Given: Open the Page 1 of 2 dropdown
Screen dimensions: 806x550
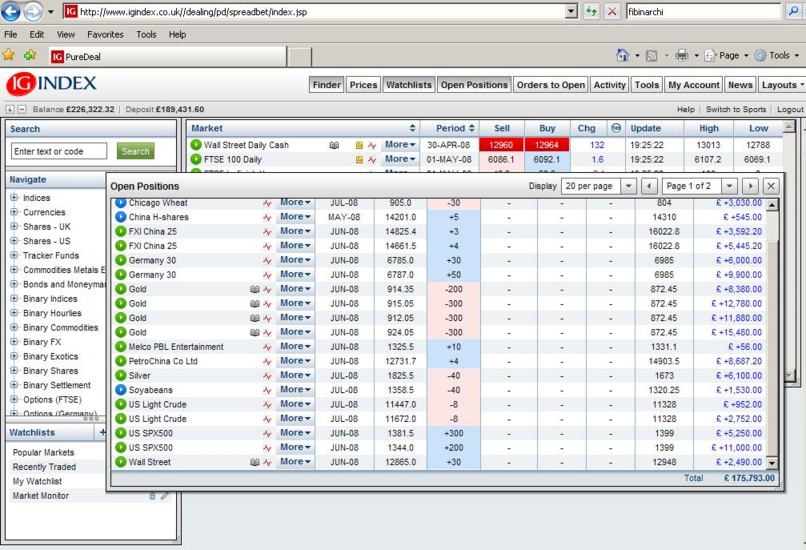Looking at the screenshot, I should [729, 186].
